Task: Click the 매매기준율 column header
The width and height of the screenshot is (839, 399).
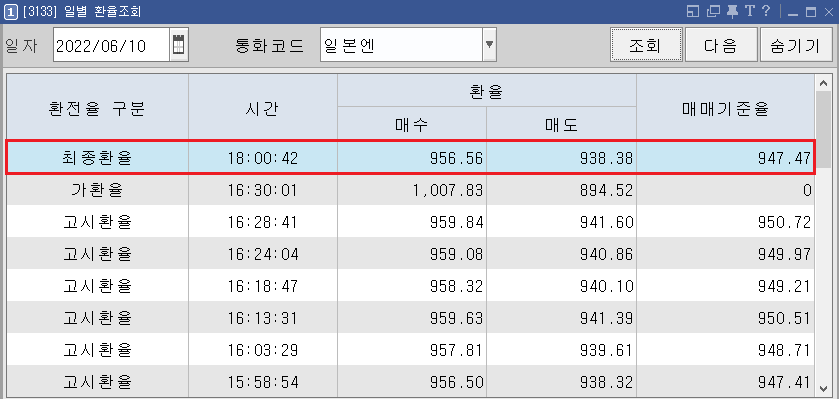Action: tap(725, 107)
